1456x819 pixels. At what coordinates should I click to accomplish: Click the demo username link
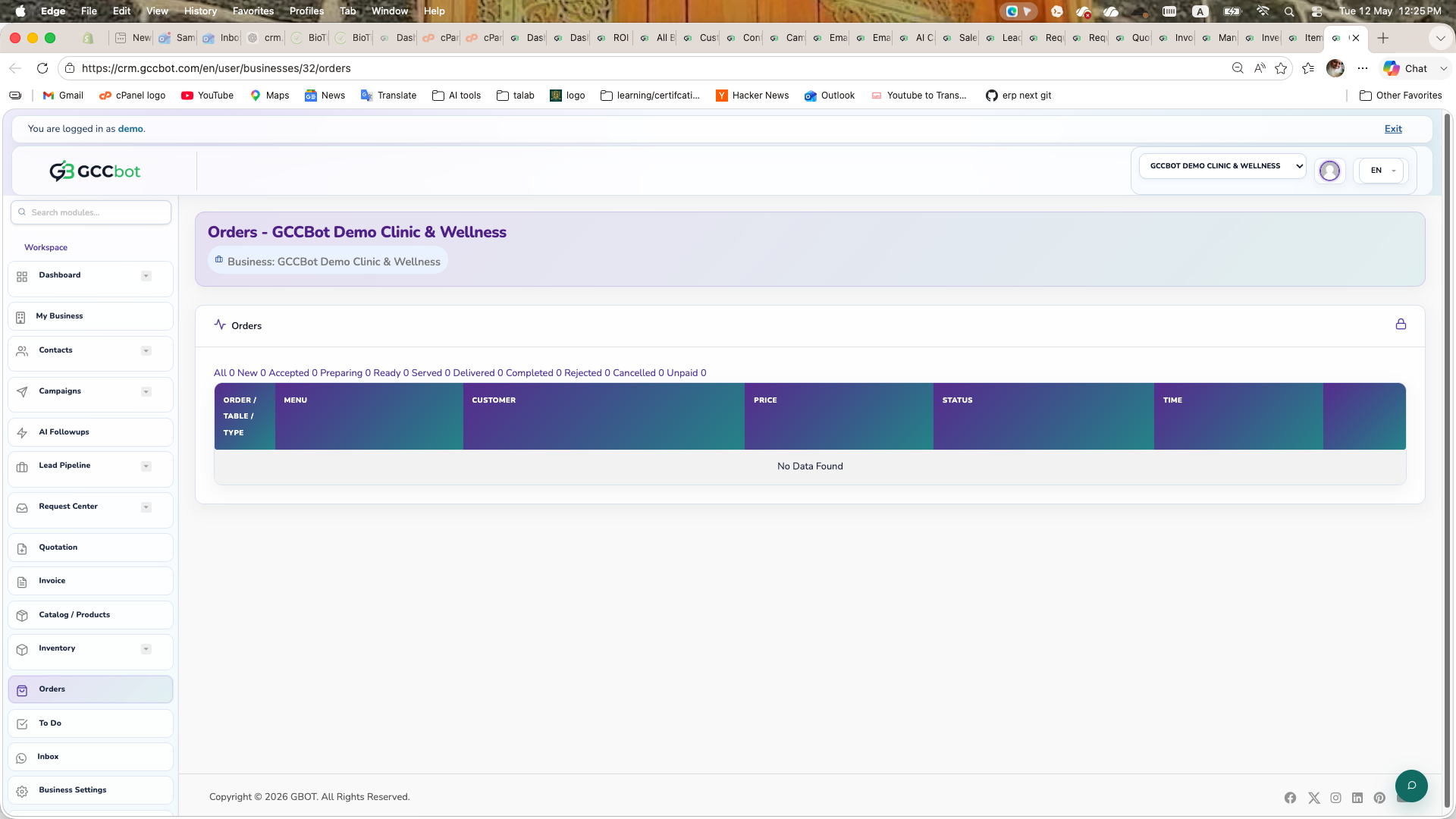tap(130, 129)
